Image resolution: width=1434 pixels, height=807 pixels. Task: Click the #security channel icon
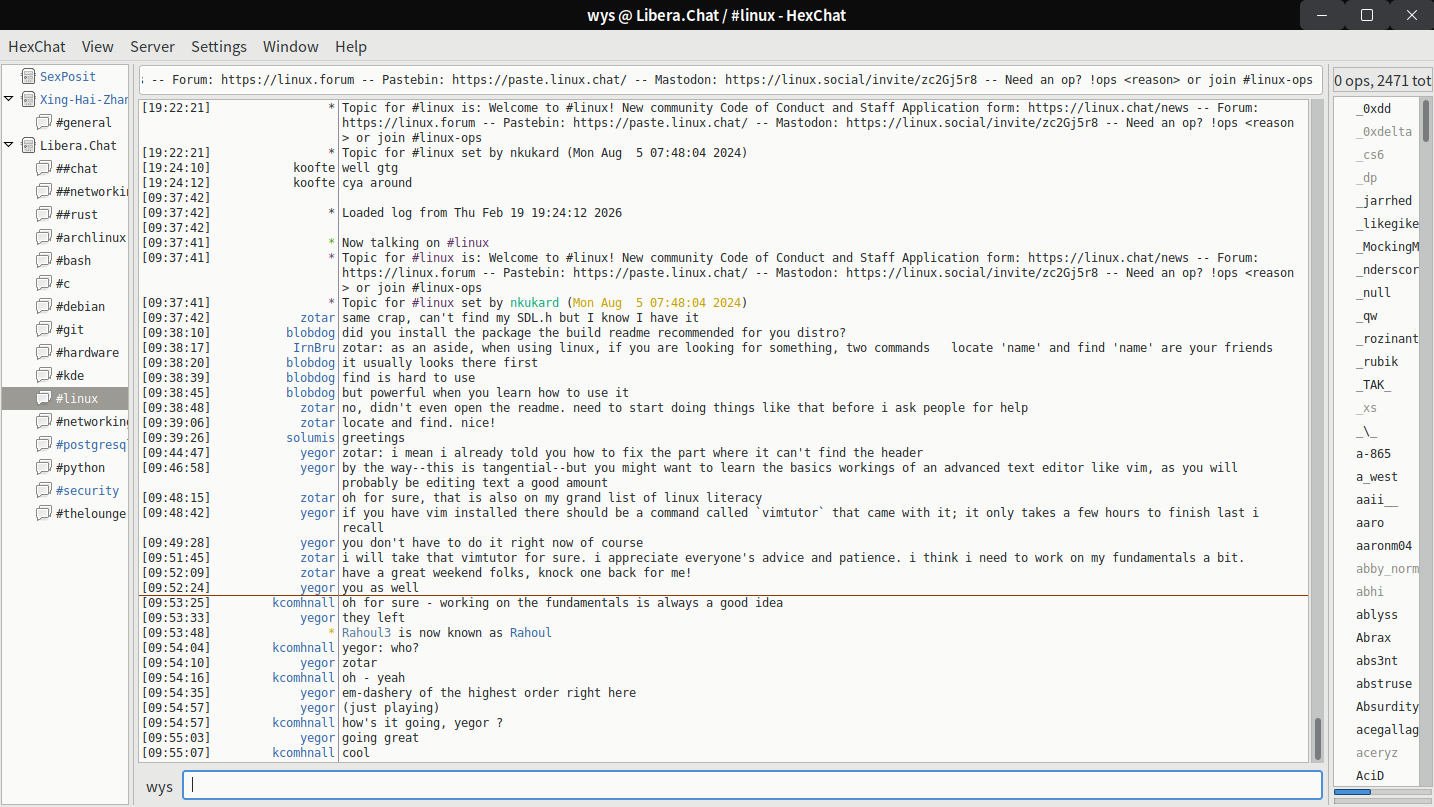click(43, 490)
